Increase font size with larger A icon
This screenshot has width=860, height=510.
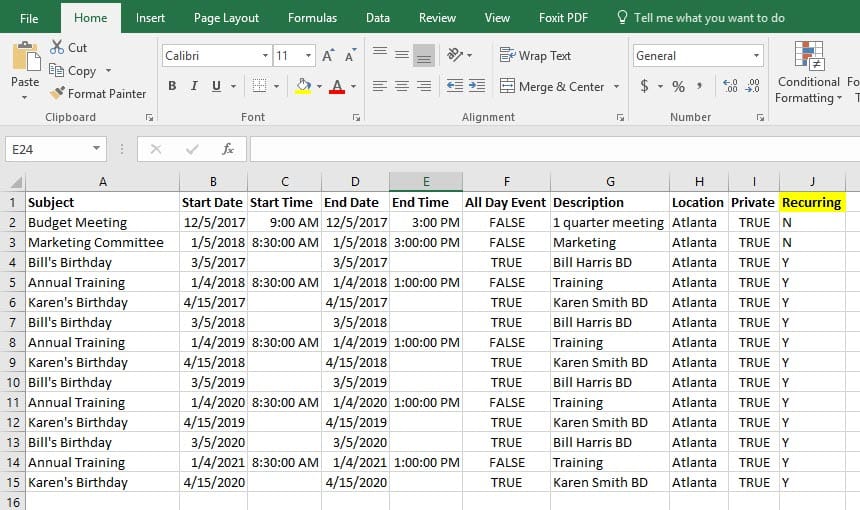click(331, 56)
